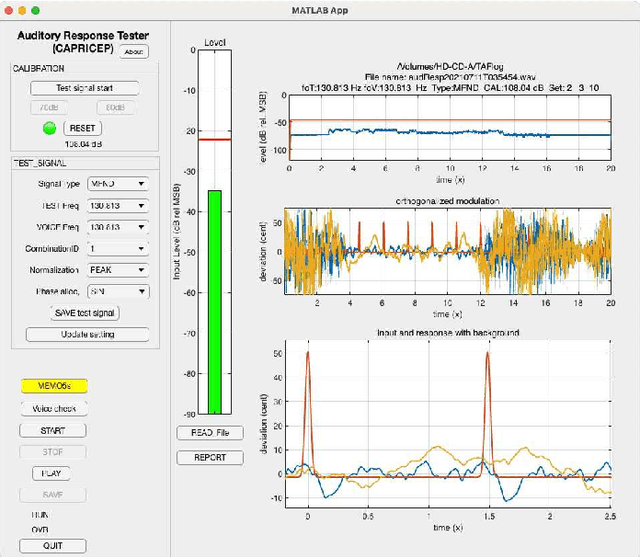Image resolution: width=640 pixels, height=557 pixels.
Task: Expand the CombinationID dropdown
Action: 117,248
